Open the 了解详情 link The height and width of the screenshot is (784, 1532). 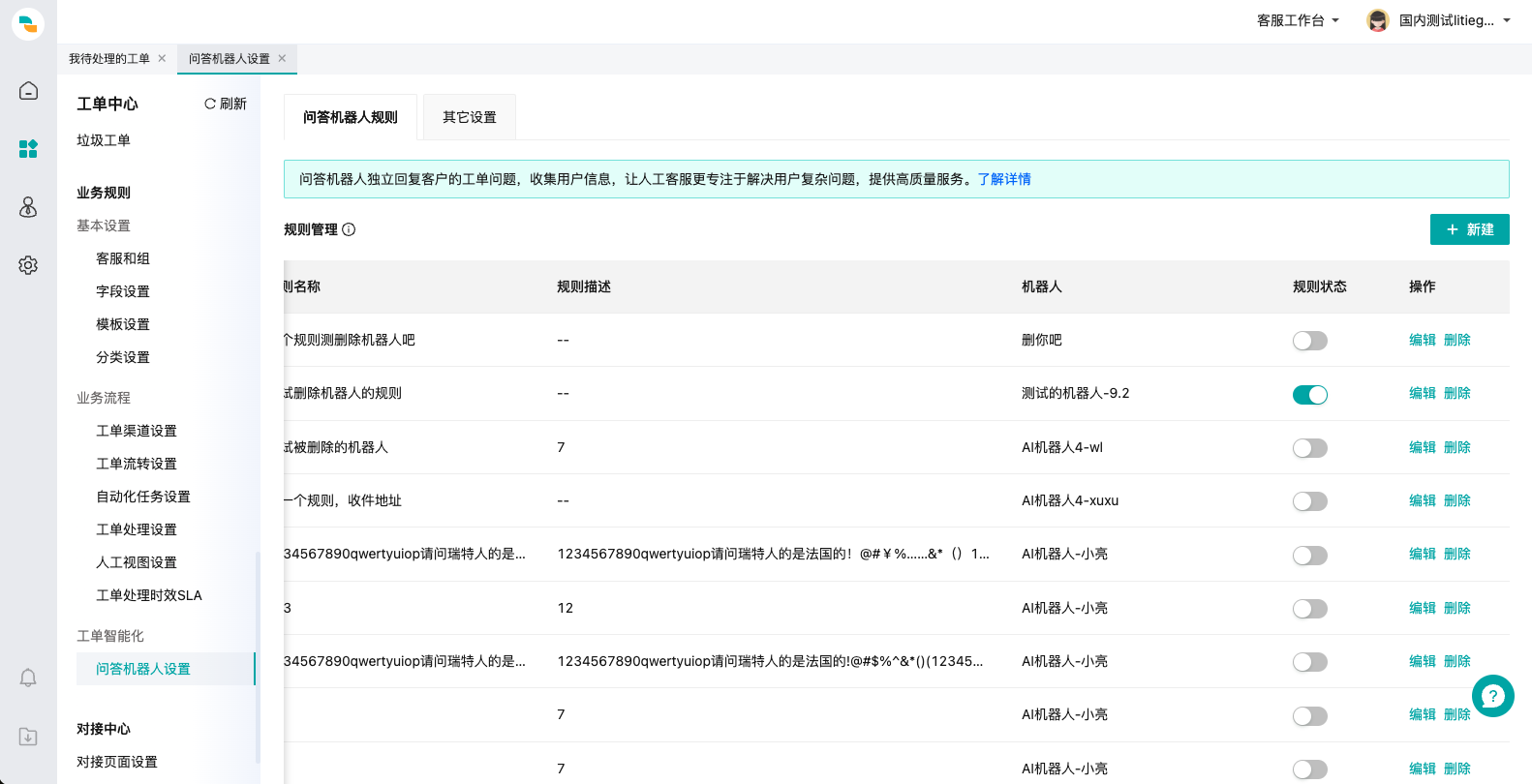pyautogui.click(x=1004, y=179)
